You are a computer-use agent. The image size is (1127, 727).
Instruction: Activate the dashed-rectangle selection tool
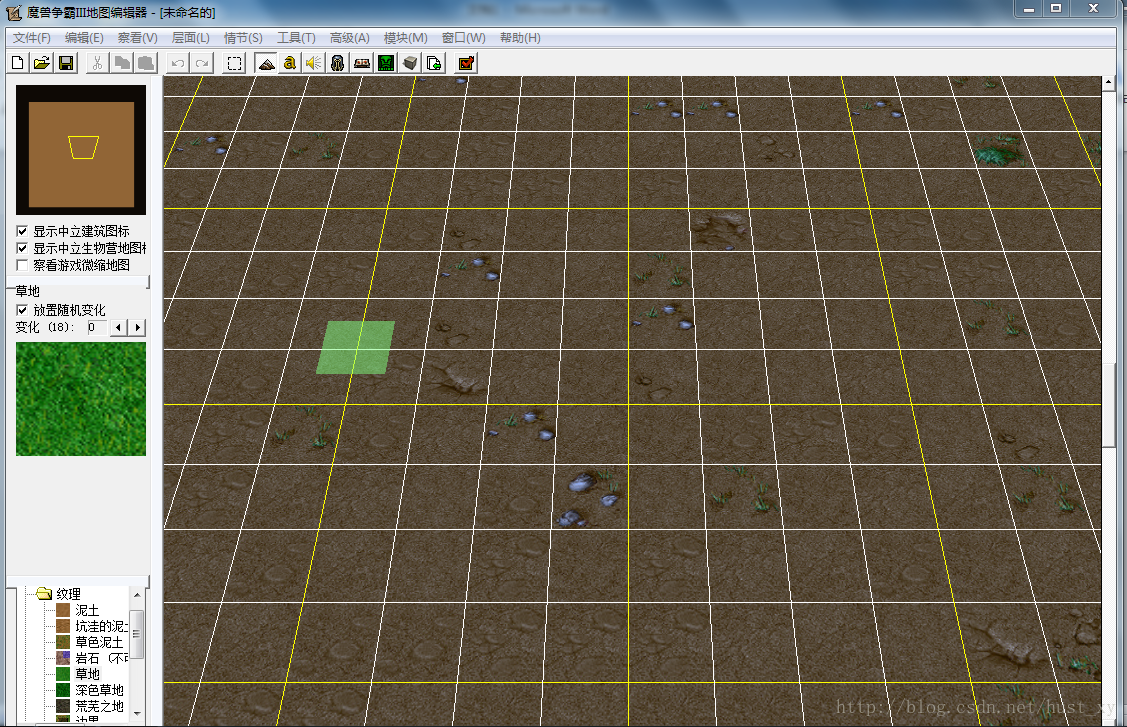(234, 63)
